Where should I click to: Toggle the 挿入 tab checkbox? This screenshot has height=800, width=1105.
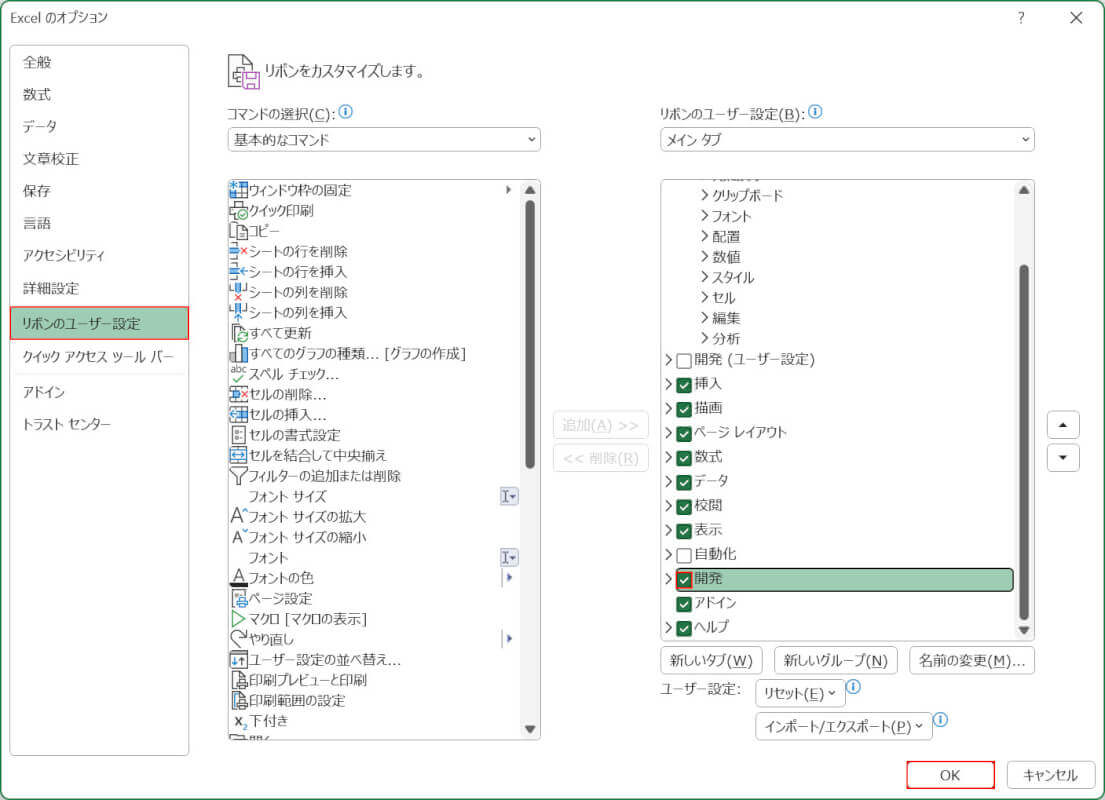[x=684, y=384]
